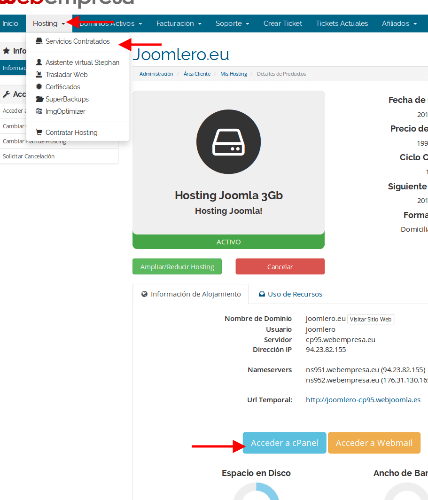The height and width of the screenshot is (500, 428).
Task: Click the SuperBackups folder icon
Action: 40,99
